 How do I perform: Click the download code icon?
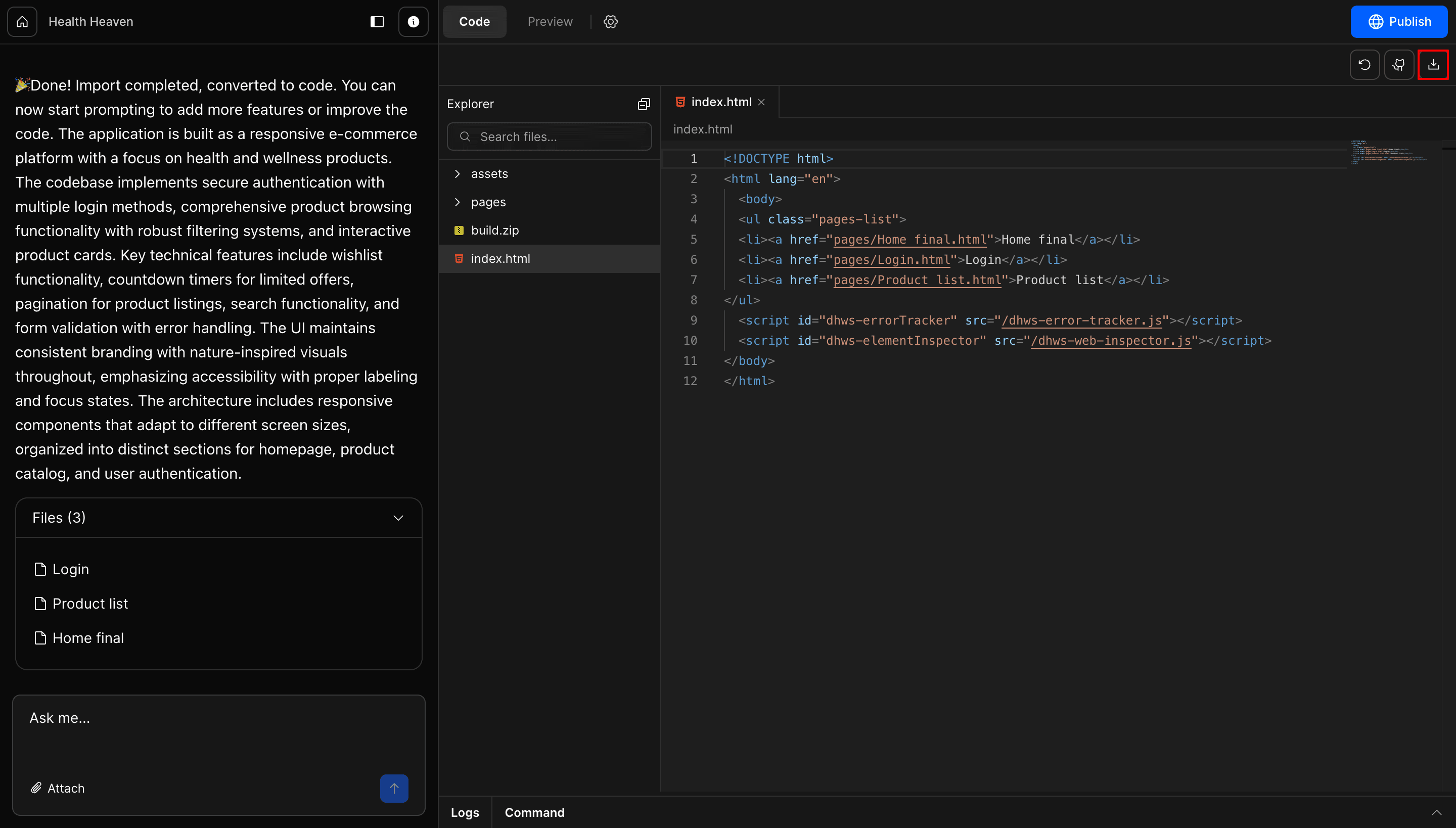pyautogui.click(x=1434, y=64)
